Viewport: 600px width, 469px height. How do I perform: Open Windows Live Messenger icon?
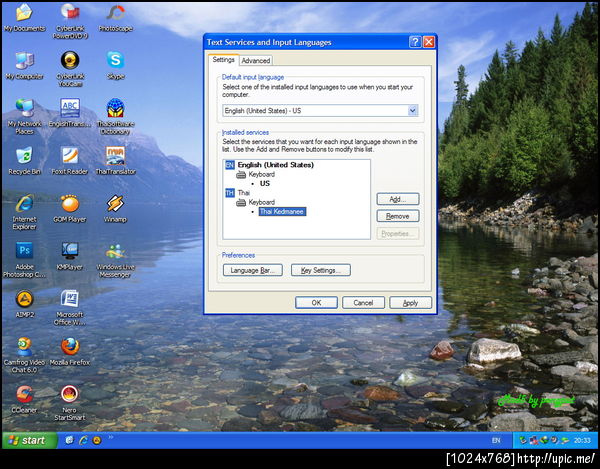(x=116, y=260)
